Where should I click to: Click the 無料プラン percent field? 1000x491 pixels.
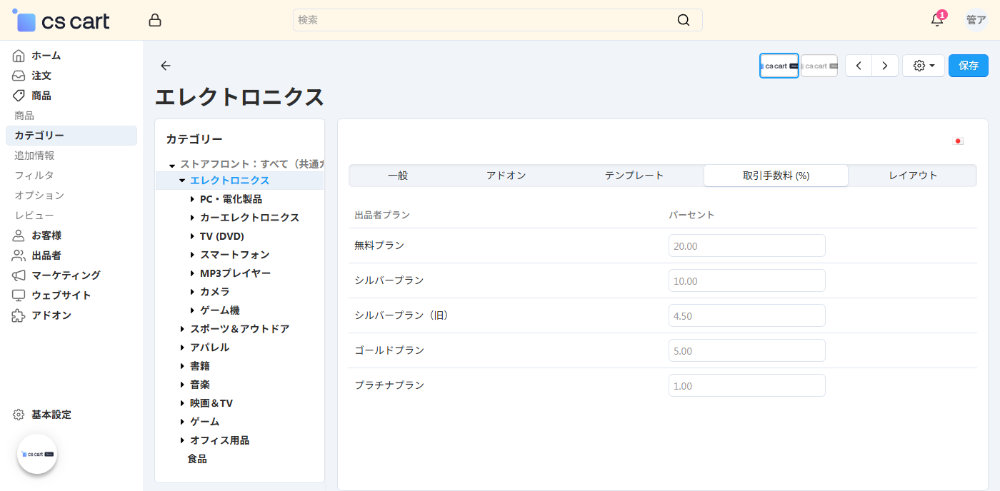tap(746, 246)
